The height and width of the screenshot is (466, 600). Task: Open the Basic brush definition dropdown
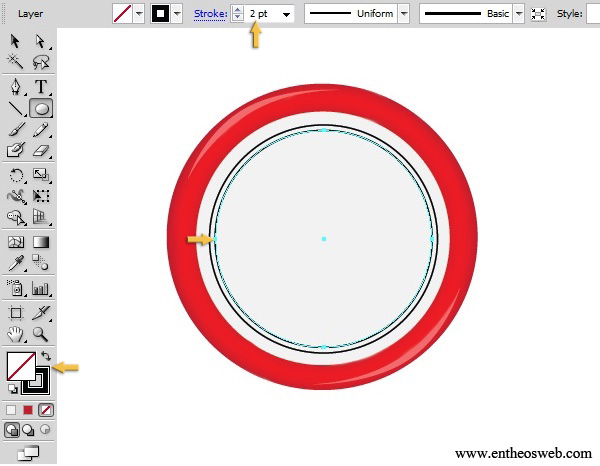(x=518, y=14)
